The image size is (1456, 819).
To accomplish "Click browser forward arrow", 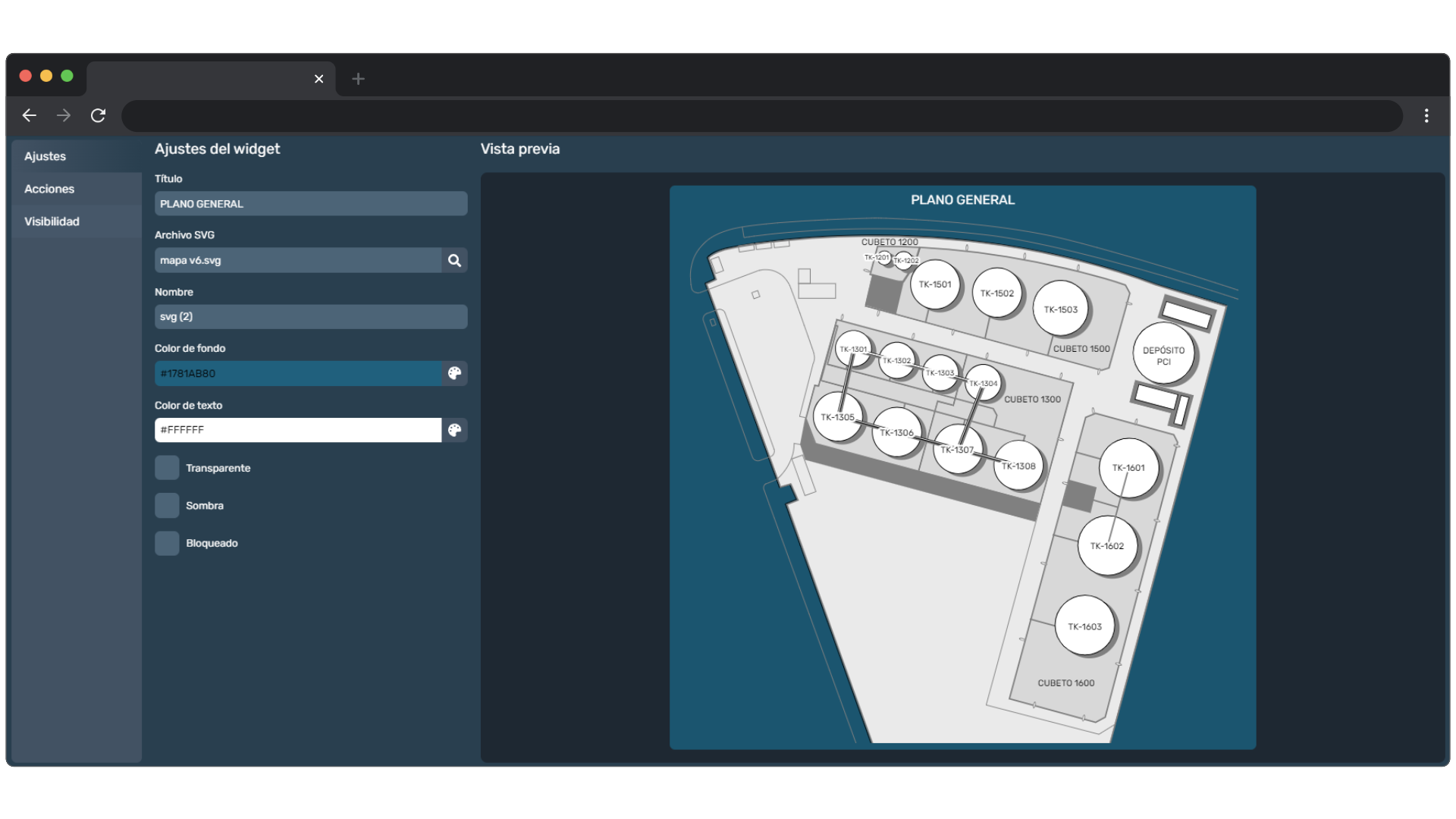I will pyautogui.click(x=64, y=115).
